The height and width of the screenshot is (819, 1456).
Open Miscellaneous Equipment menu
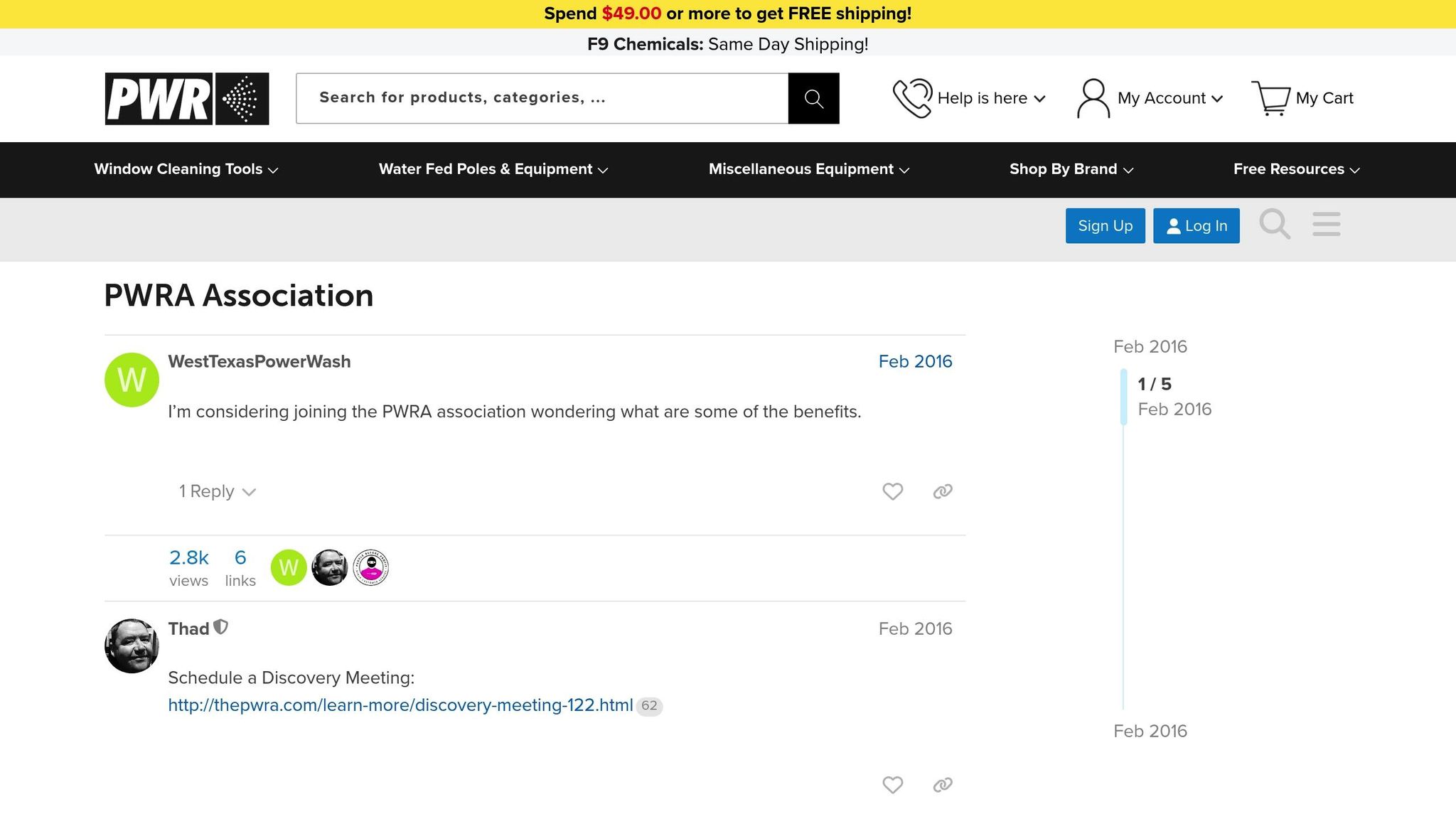click(809, 169)
